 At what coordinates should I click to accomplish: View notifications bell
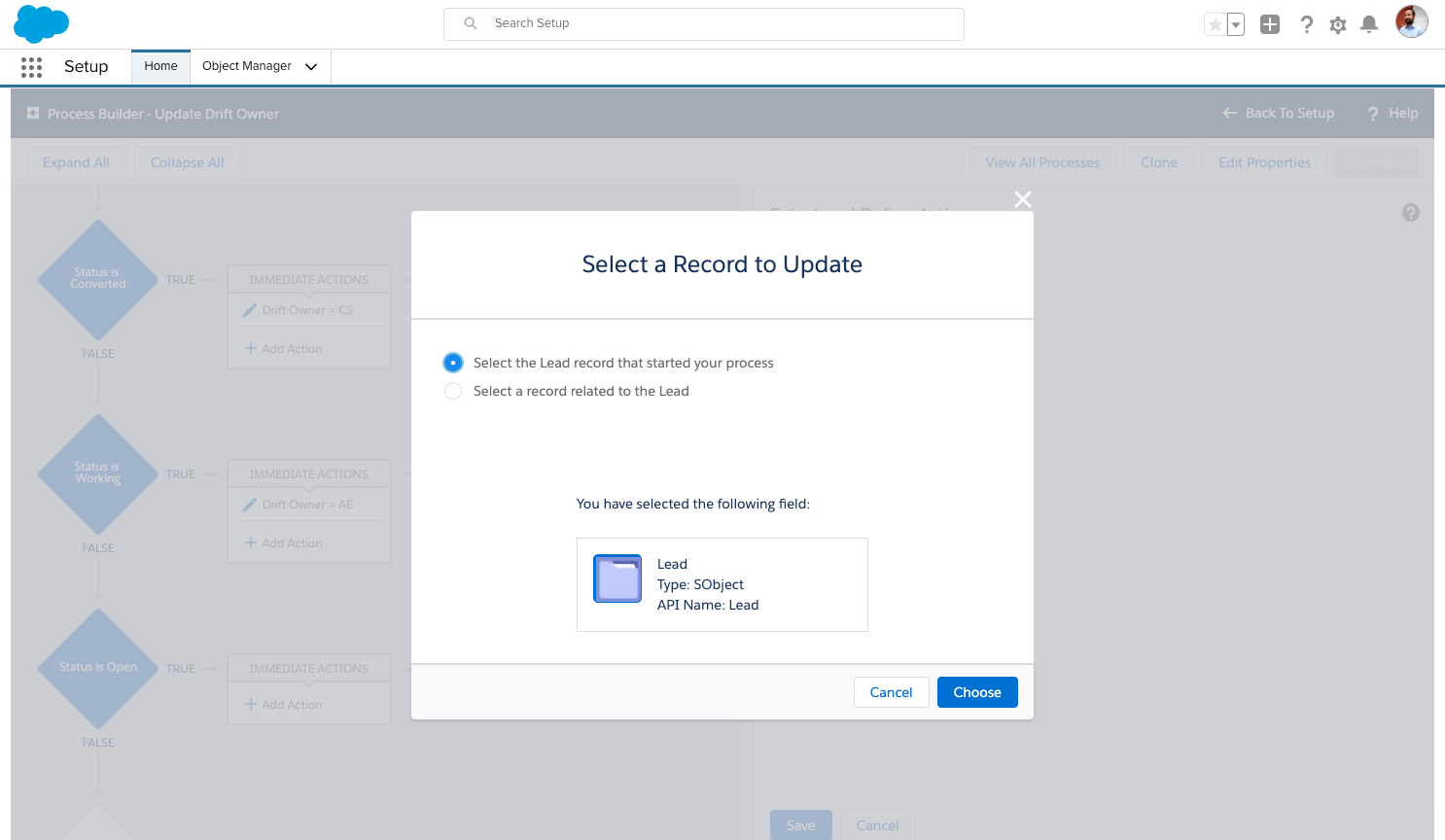pyautogui.click(x=1369, y=24)
